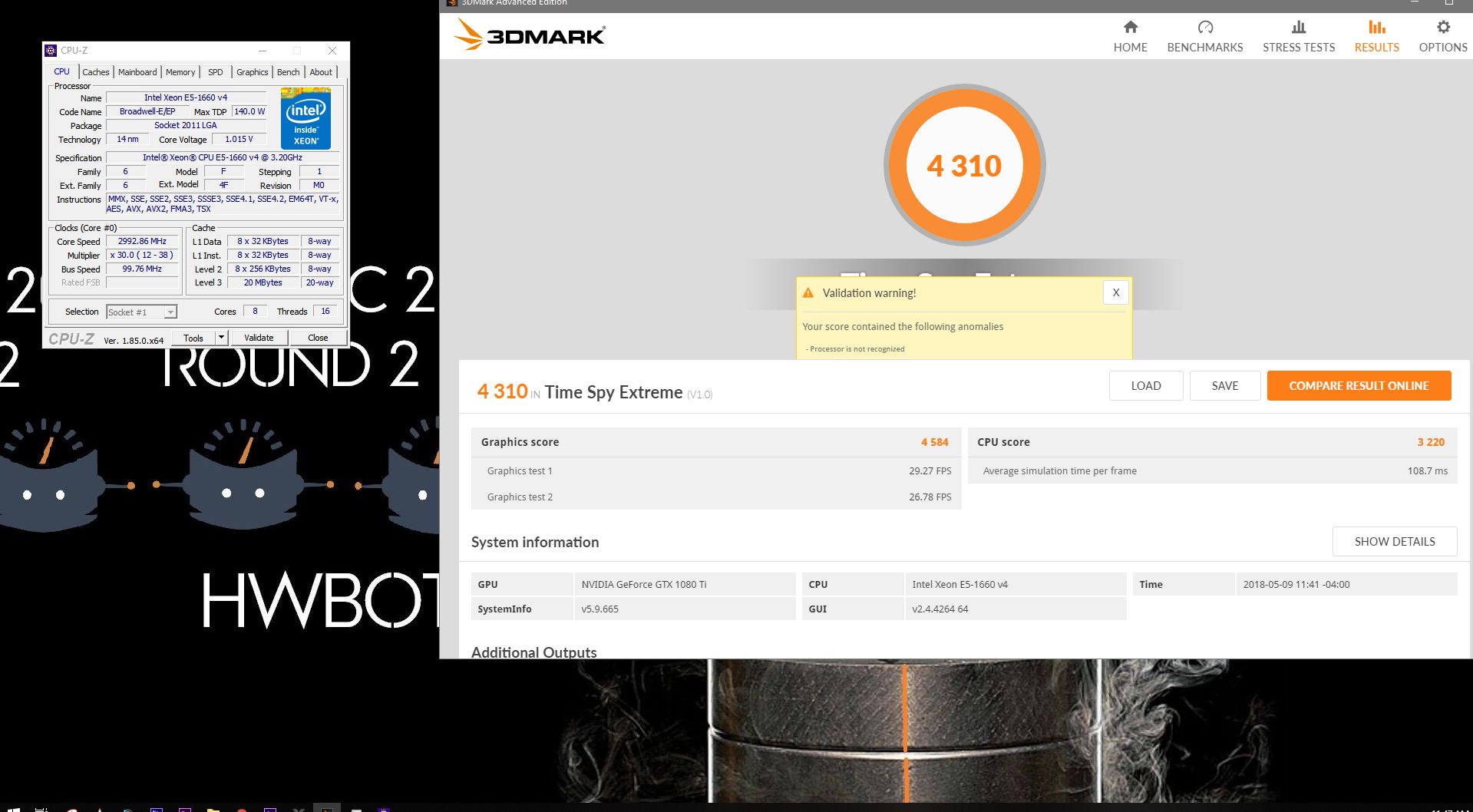Switch to the Mainboard tab in CPU-Z
The image size is (1473, 812).
point(137,72)
